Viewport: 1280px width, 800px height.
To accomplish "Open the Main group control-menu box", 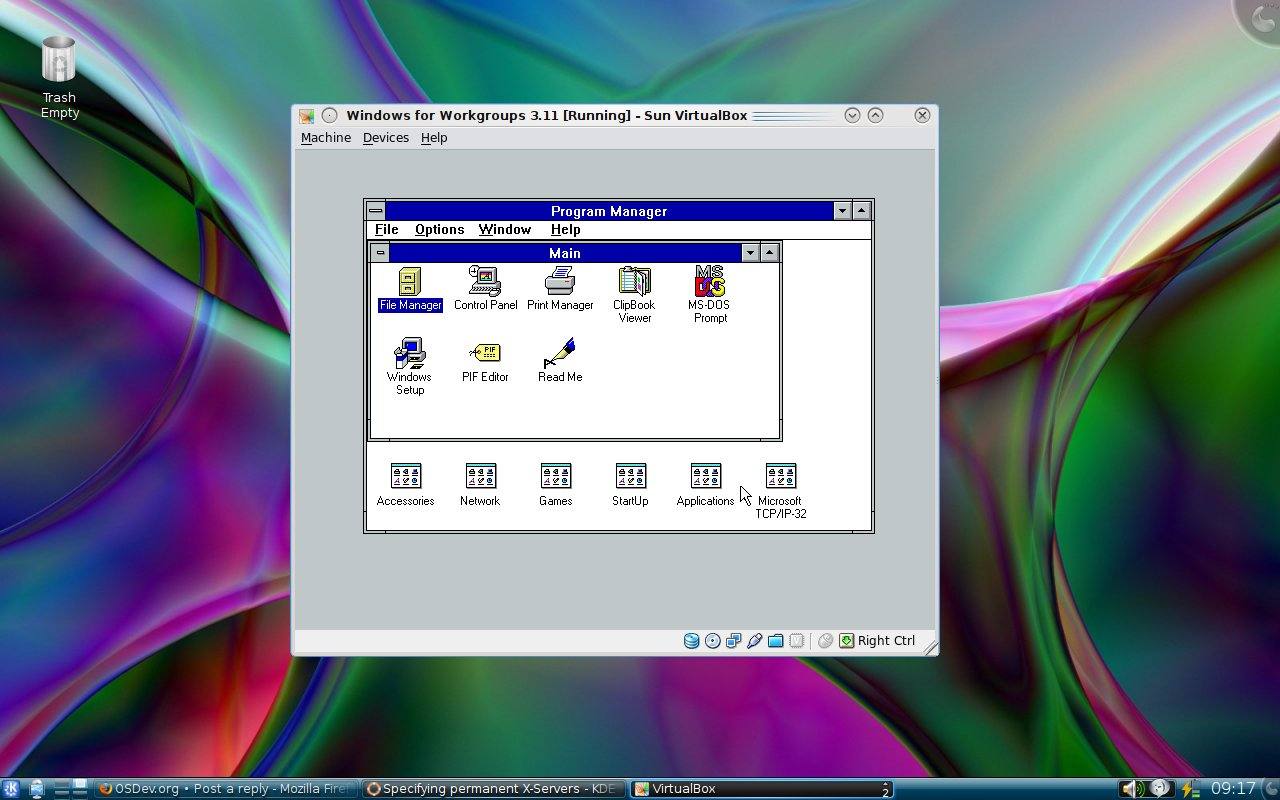I will coord(380,253).
